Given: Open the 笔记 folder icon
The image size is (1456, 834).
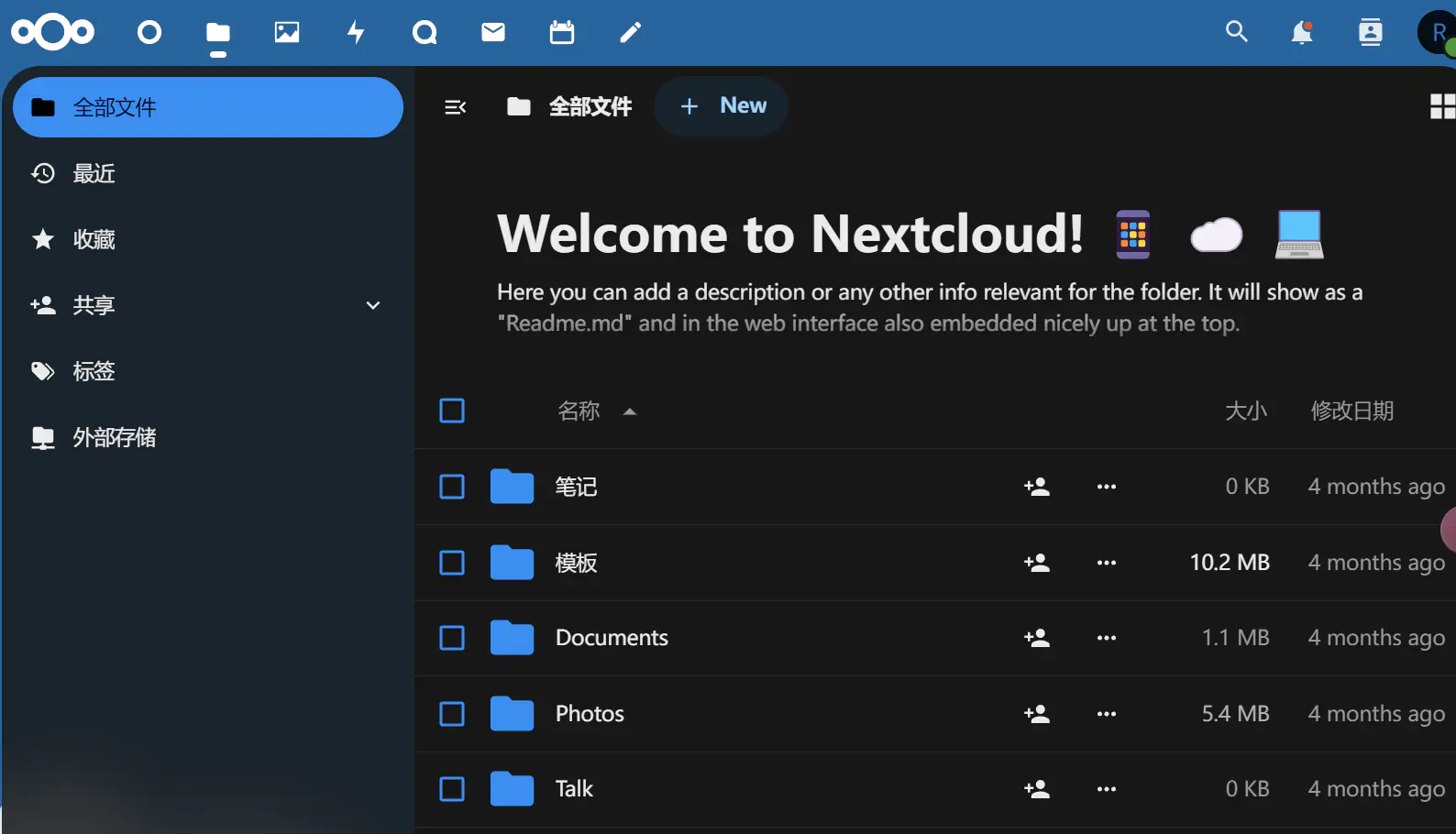Looking at the screenshot, I should [512, 487].
